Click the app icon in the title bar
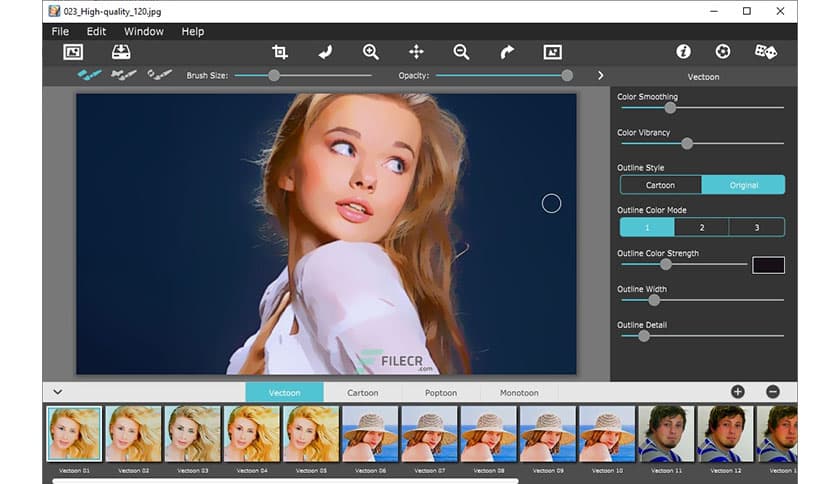The image size is (836, 484). [54, 11]
